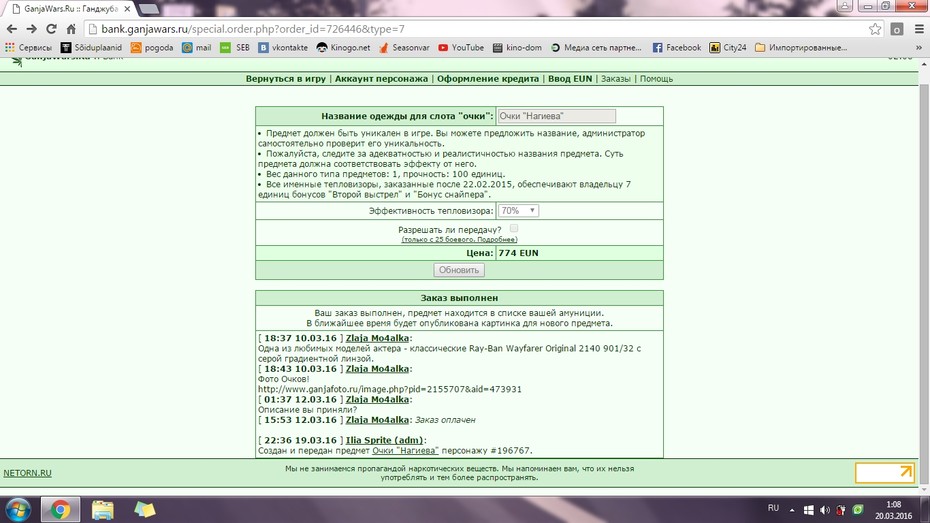Open Помощь menu link
This screenshot has height=523, width=930.
pos(656,78)
